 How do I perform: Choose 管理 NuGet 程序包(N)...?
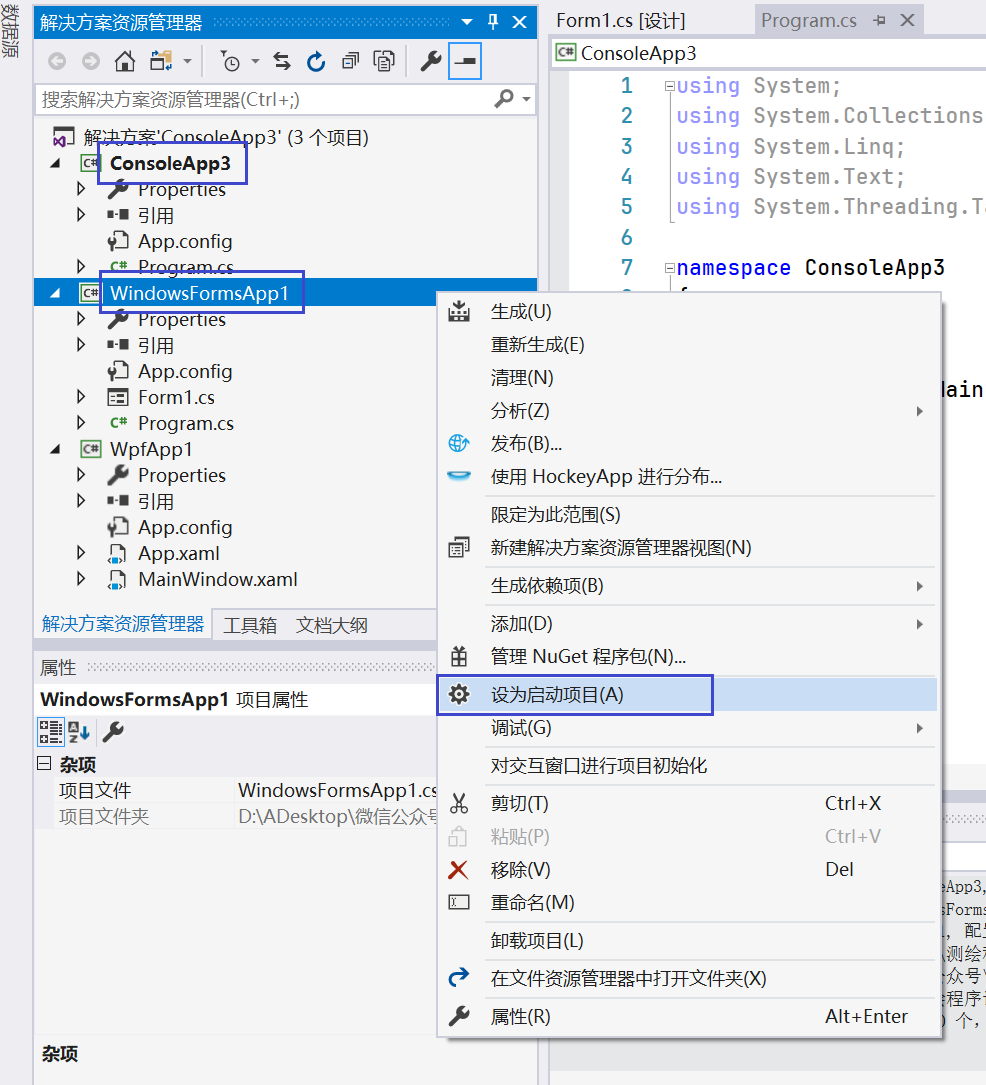pyautogui.click(x=688, y=657)
